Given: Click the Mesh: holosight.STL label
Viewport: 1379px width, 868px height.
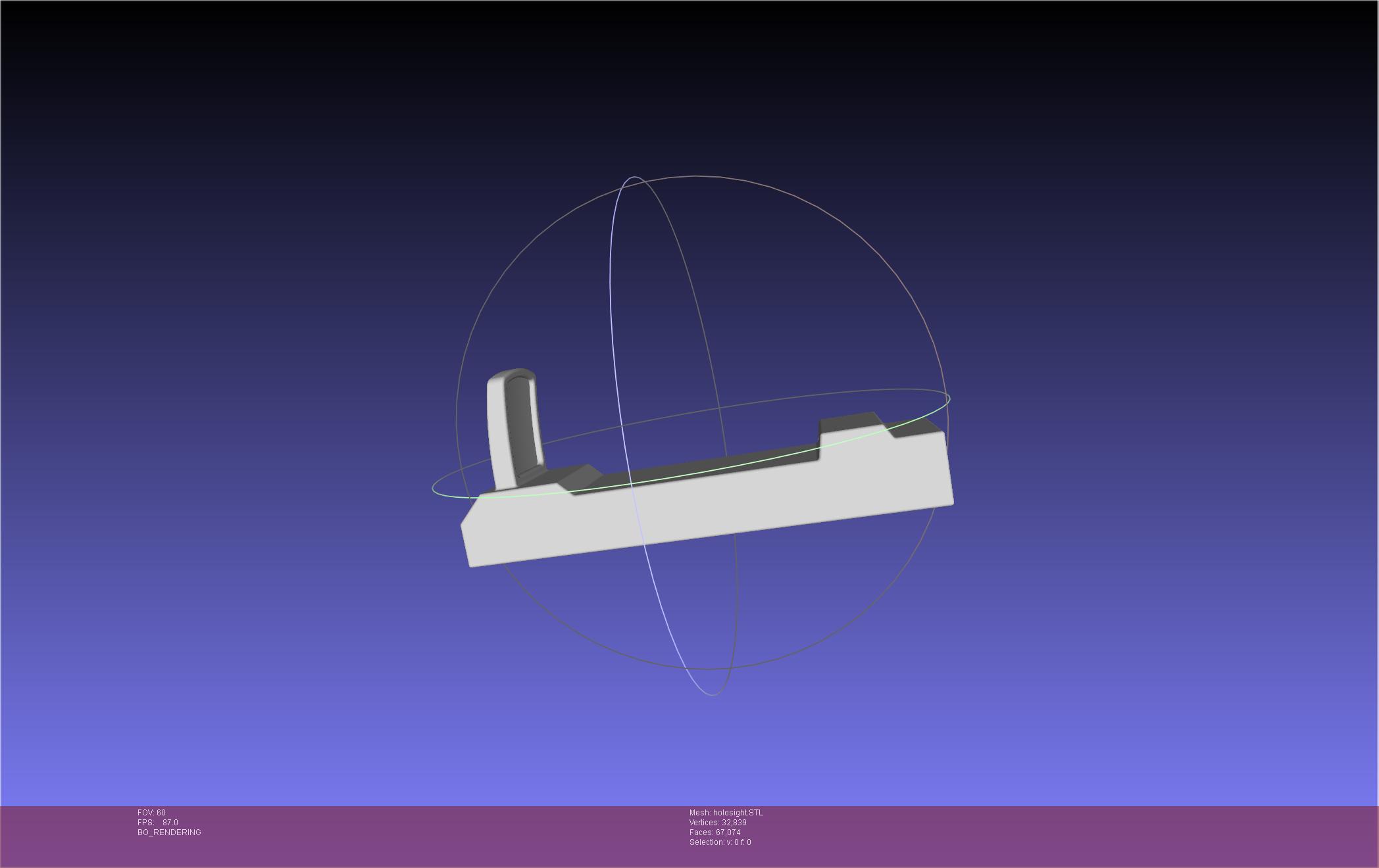Looking at the screenshot, I should click(726, 813).
